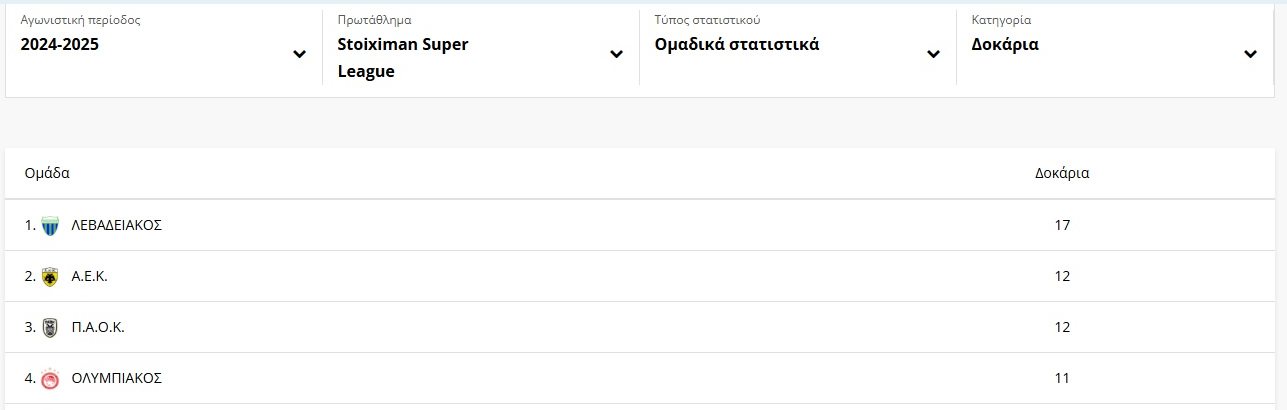This screenshot has height=410, width=1287.
Task: Open the Κατηγορία dropdown arrow
Action: point(1250,54)
